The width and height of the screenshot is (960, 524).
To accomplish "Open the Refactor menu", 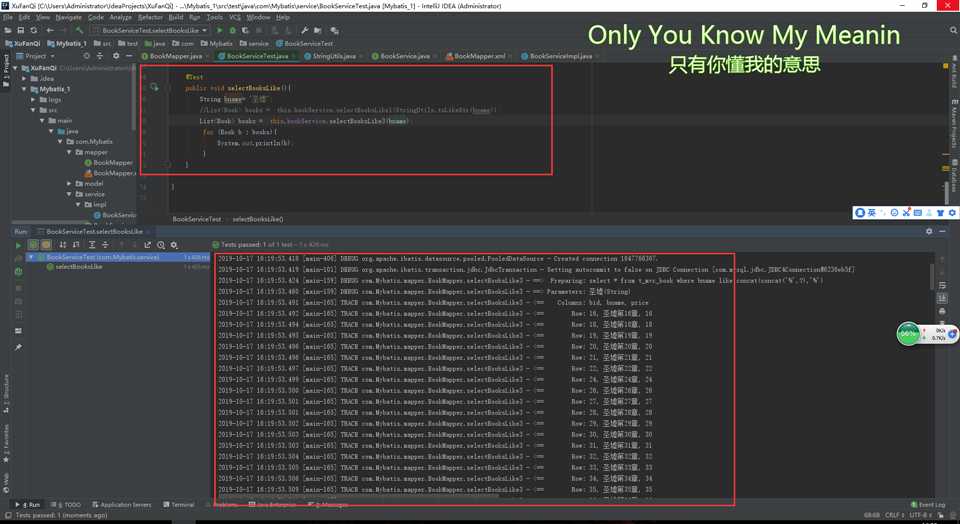I will pos(150,17).
